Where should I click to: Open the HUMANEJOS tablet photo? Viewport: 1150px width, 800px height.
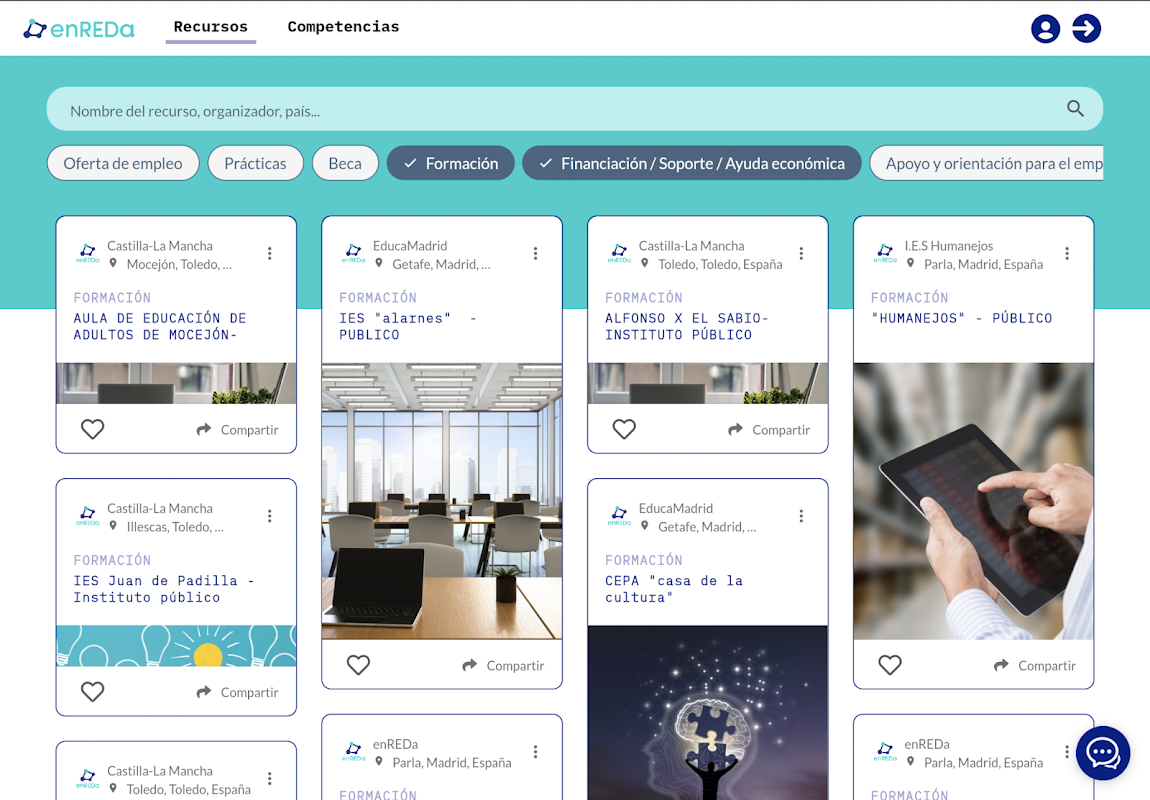point(973,501)
